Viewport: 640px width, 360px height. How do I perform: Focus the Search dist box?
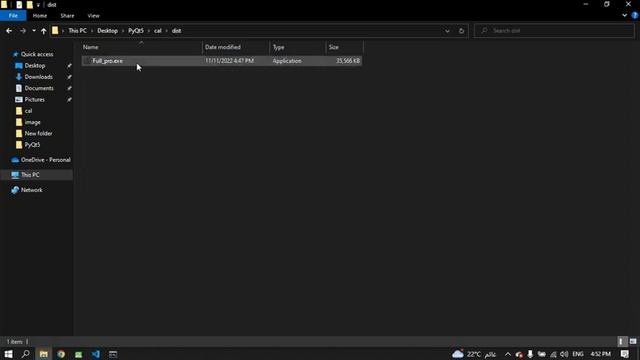554,31
